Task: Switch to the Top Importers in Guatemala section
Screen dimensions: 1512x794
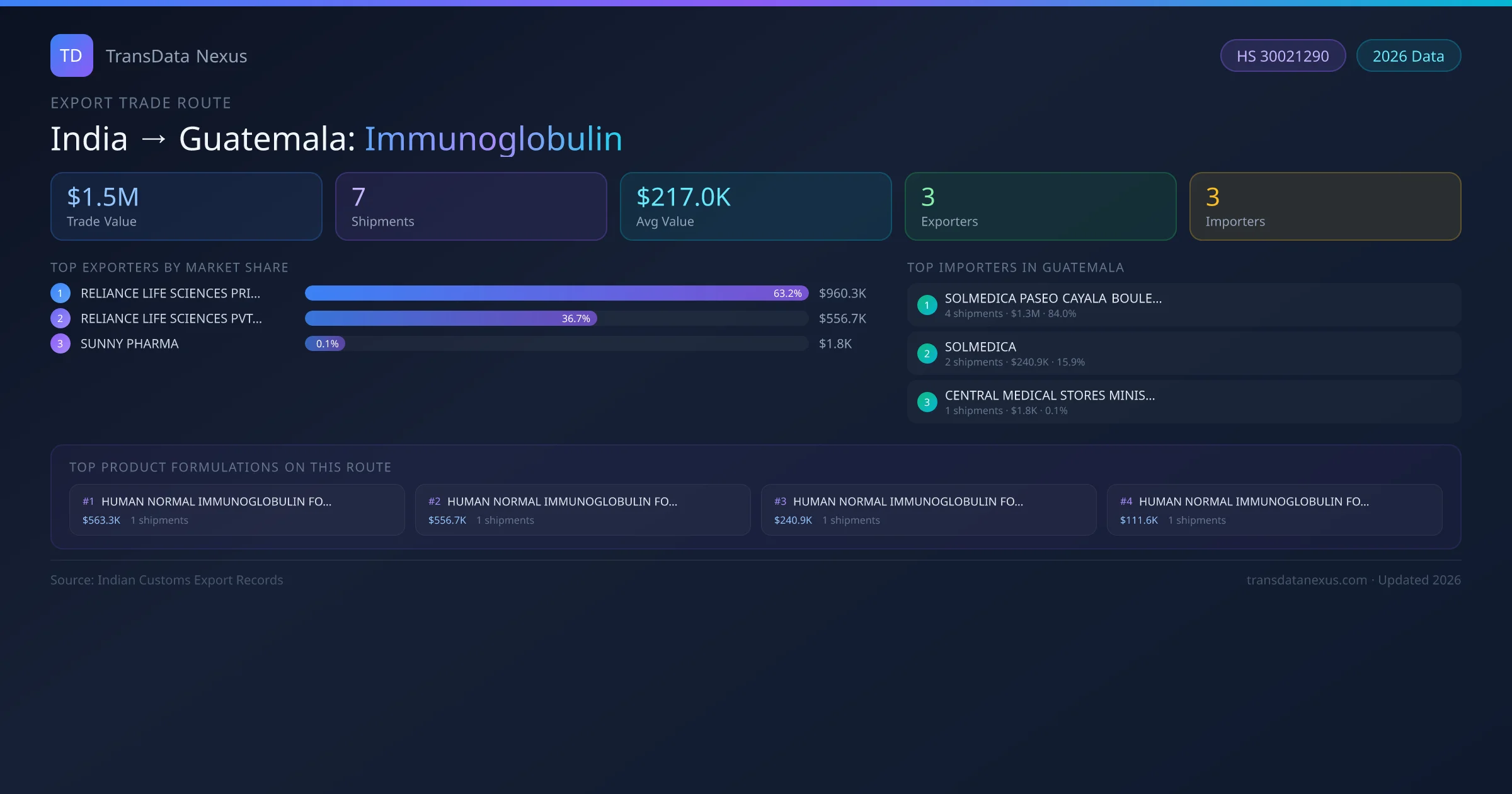Action: pos(1016,267)
